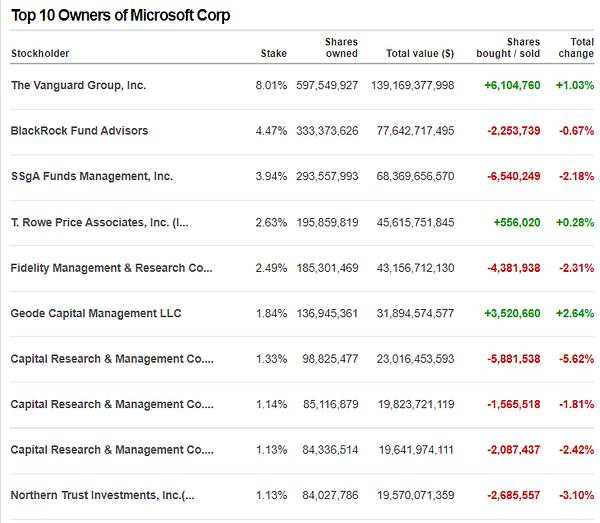Click the 3.94% stake value
This screenshot has height=523, width=600.
271,176
